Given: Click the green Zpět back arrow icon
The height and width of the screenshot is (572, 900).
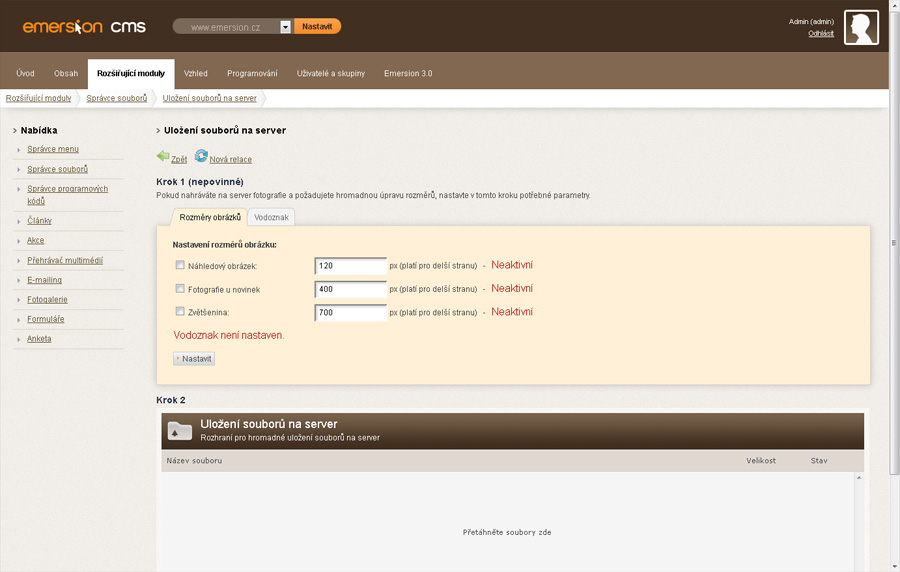Looking at the screenshot, I should [x=163, y=156].
